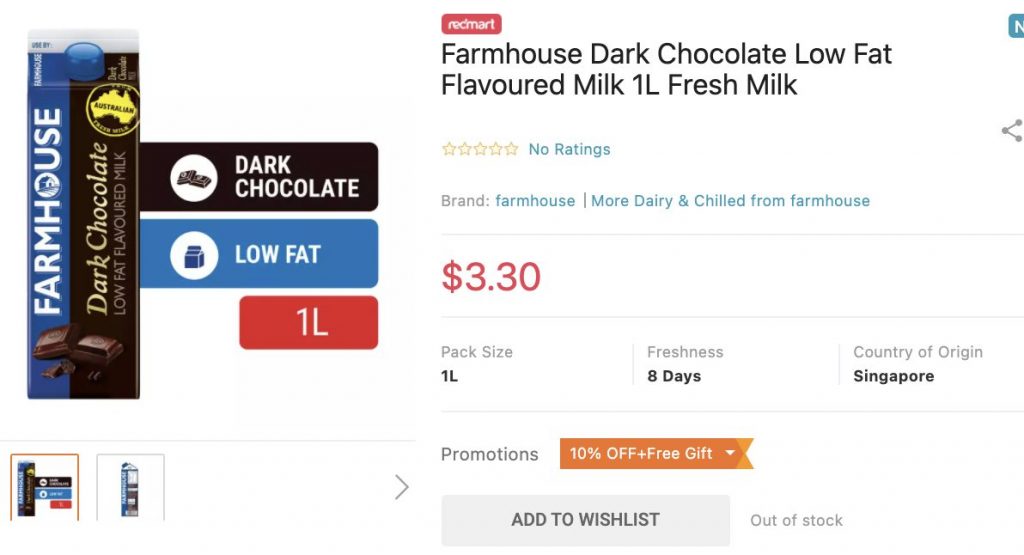Click the red 1L size badge
This screenshot has height=555, width=1024.
308,323
